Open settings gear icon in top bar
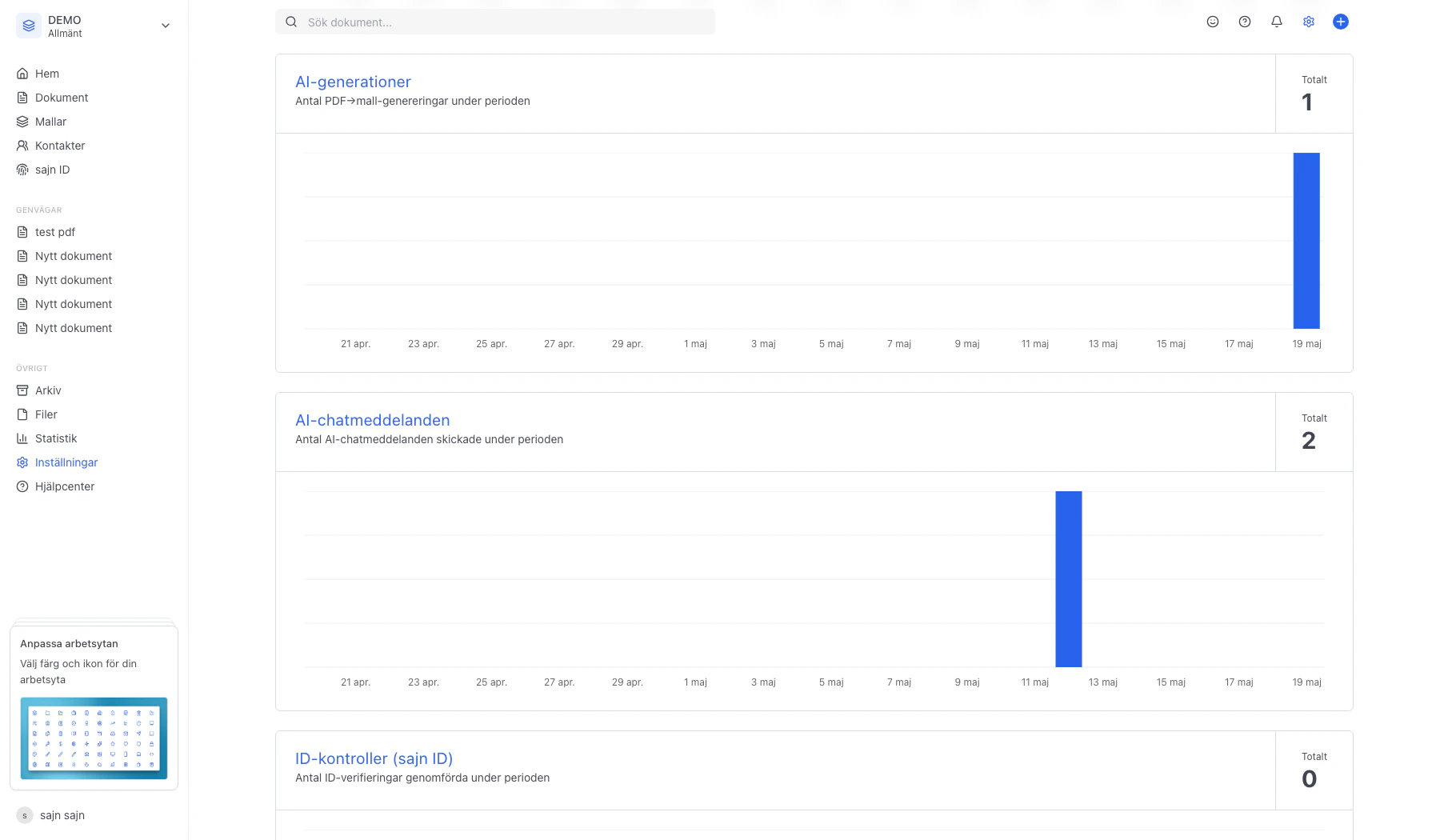Image resolution: width=1440 pixels, height=840 pixels. 1309,22
